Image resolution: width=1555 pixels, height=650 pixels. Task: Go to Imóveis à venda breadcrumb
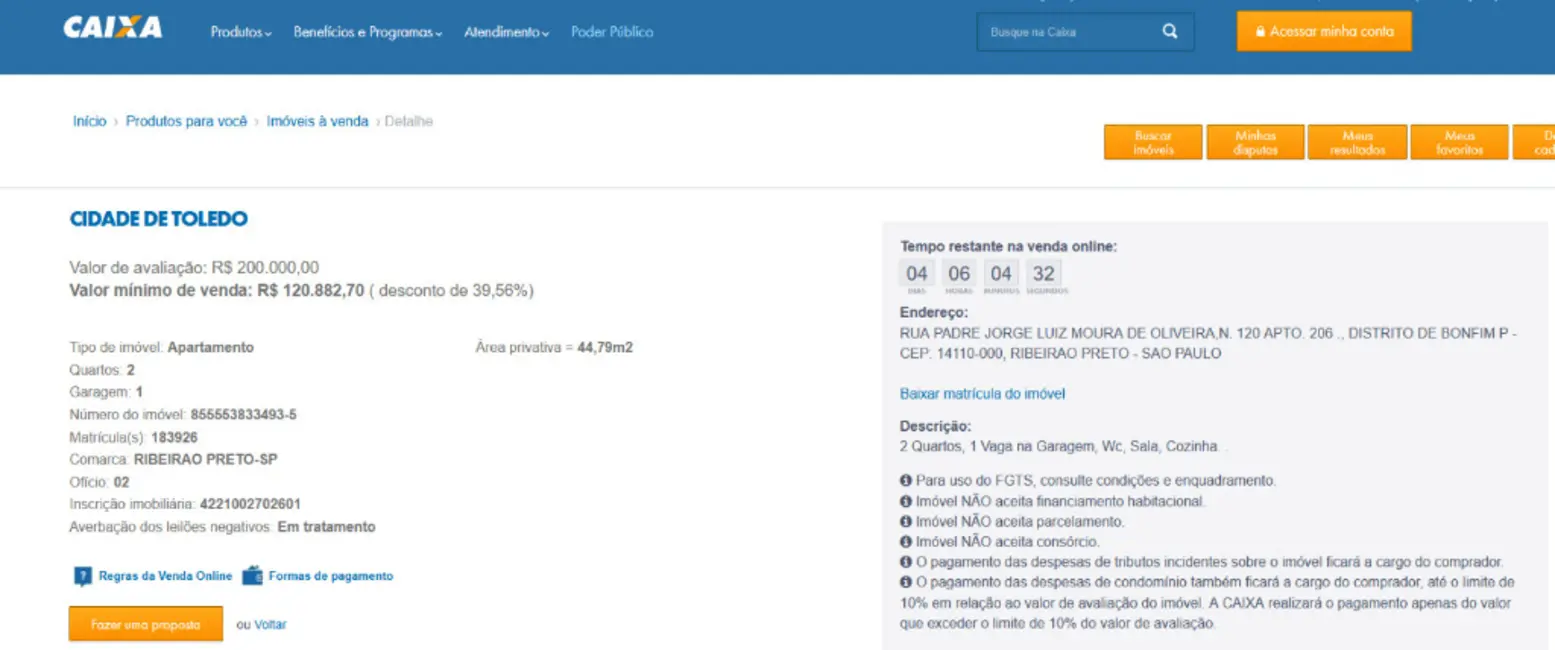click(x=317, y=121)
